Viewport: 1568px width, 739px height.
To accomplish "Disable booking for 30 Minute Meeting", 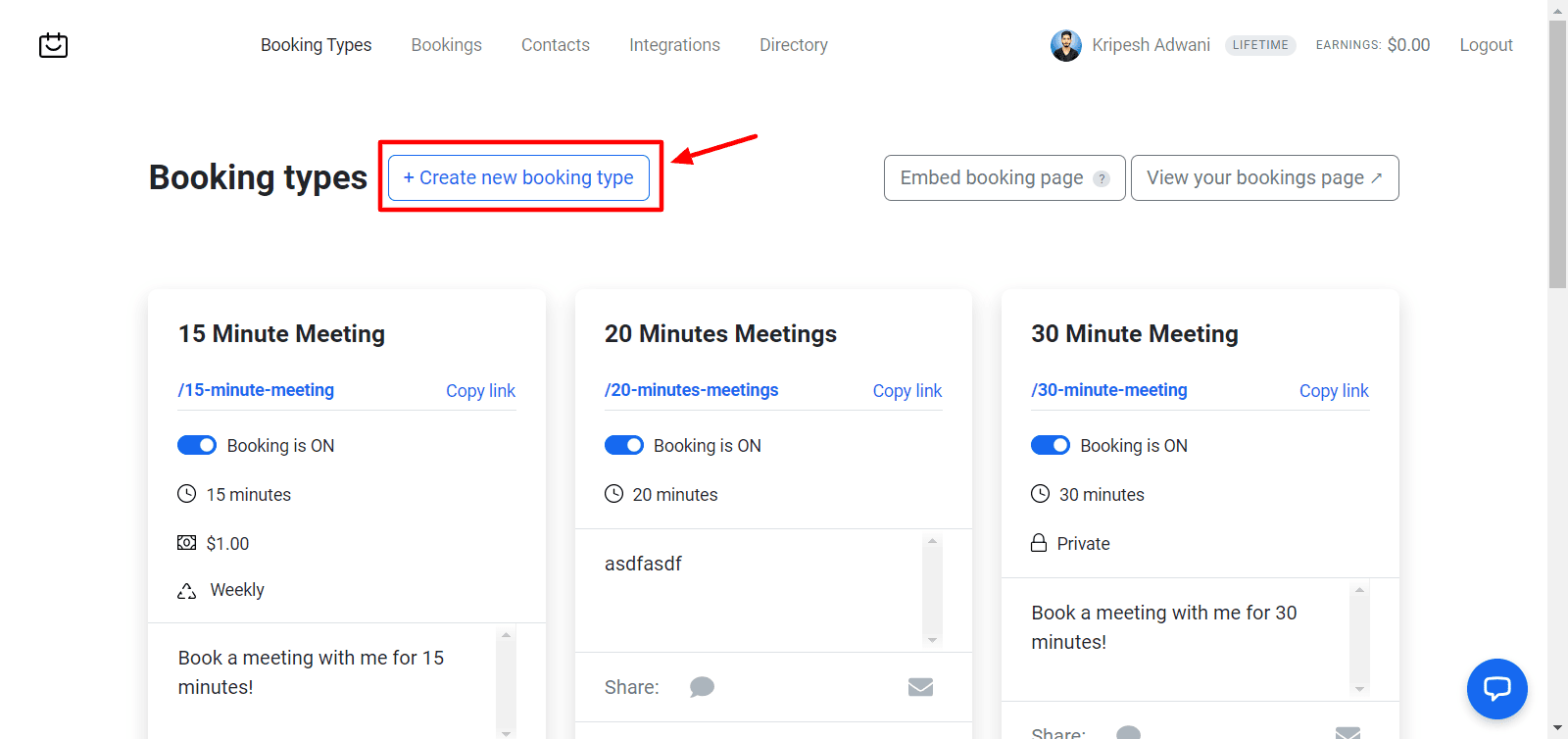I will (1051, 445).
